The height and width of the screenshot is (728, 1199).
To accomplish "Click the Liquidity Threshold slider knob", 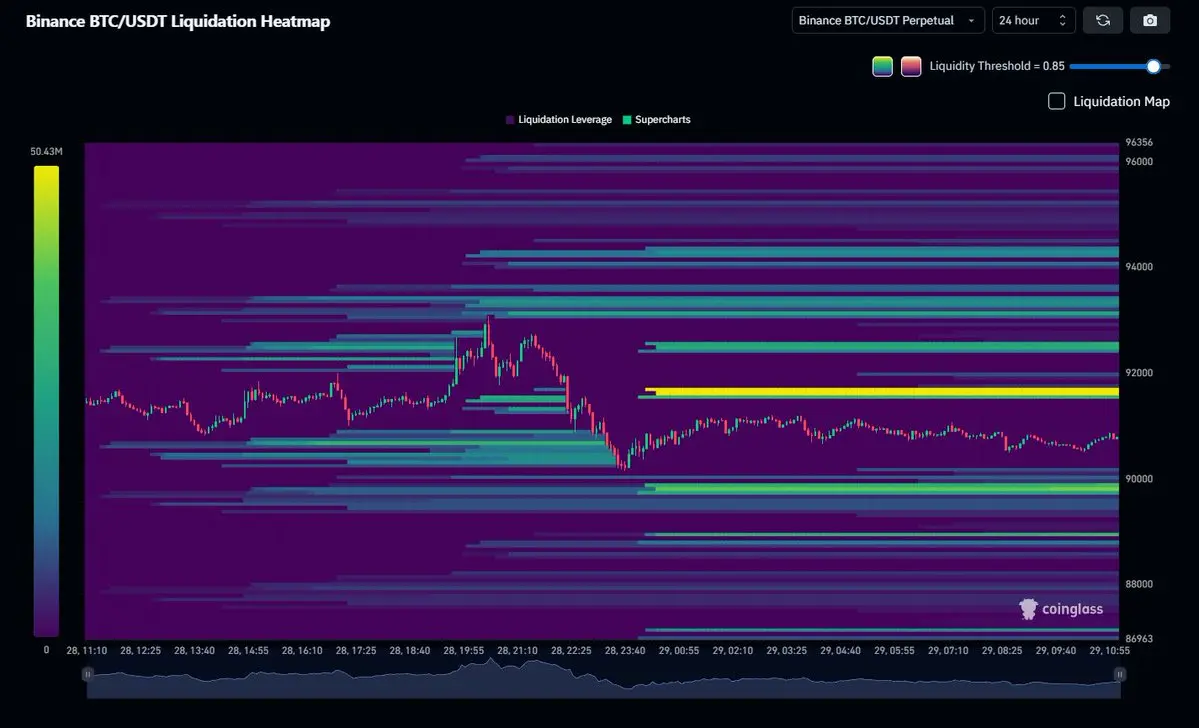I will pyautogui.click(x=1153, y=66).
